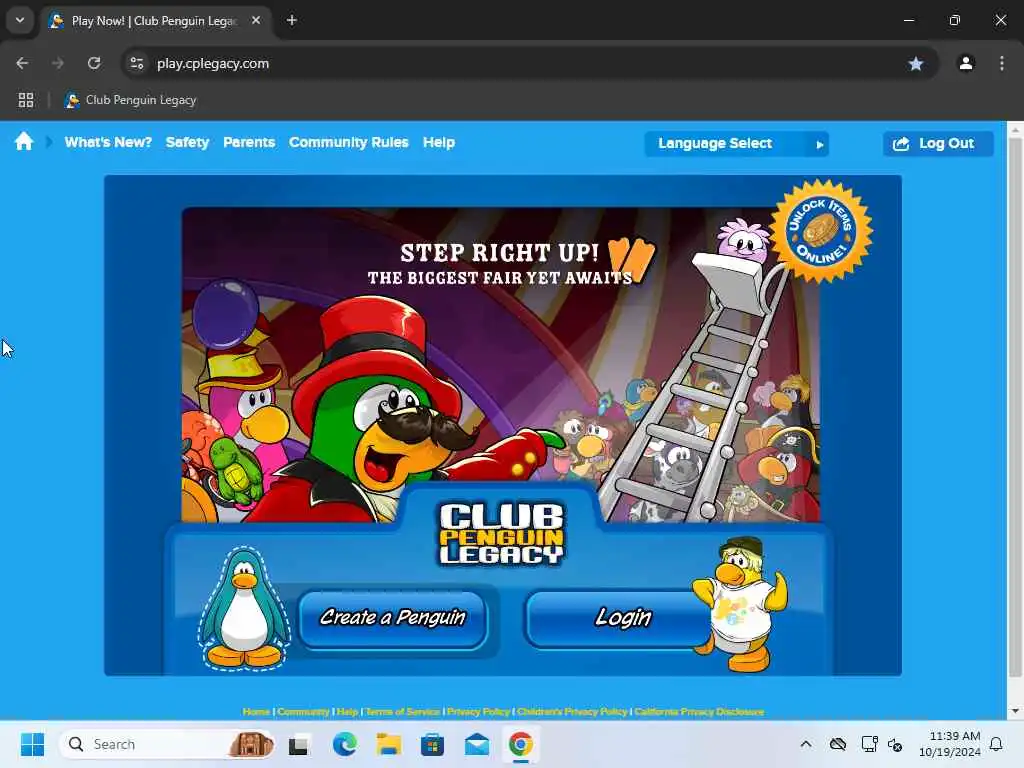Click the Fair banner image
This screenshot has height=768, width=1024.
501,364
